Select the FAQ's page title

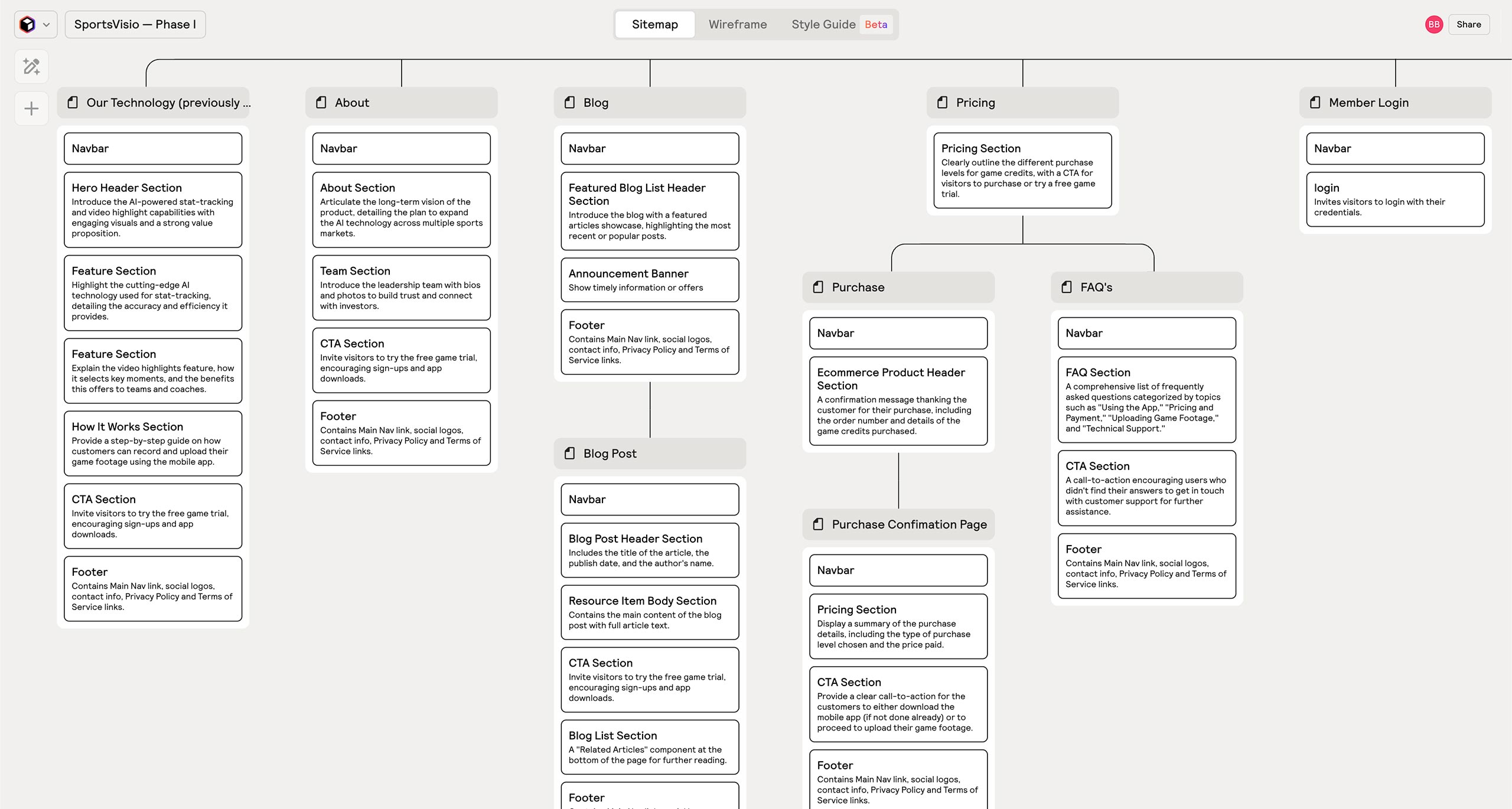pos(1096,287)
